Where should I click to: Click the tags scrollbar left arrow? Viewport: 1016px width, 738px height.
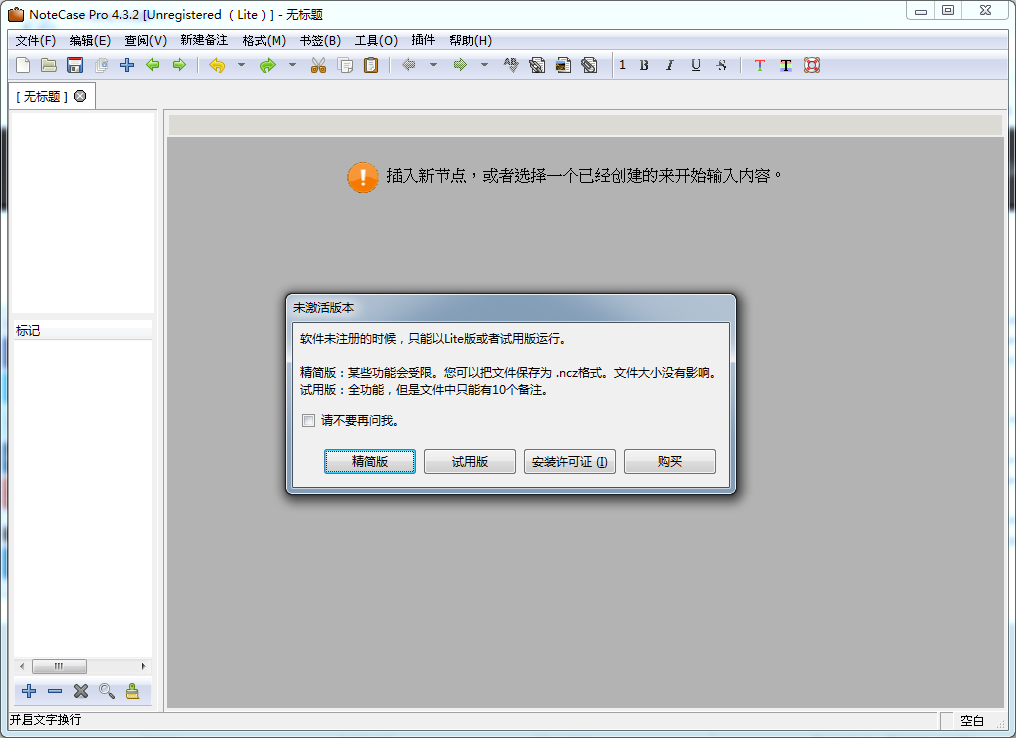(x=22, y=666)
